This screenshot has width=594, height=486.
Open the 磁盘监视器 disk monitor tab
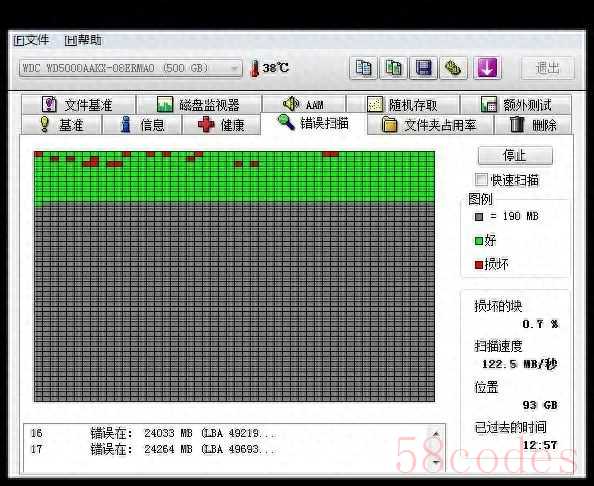199,105
